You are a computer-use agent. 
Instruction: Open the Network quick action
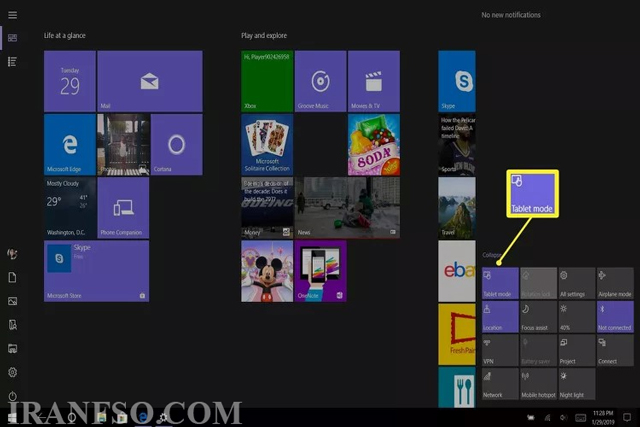click(x=500, y=384)
